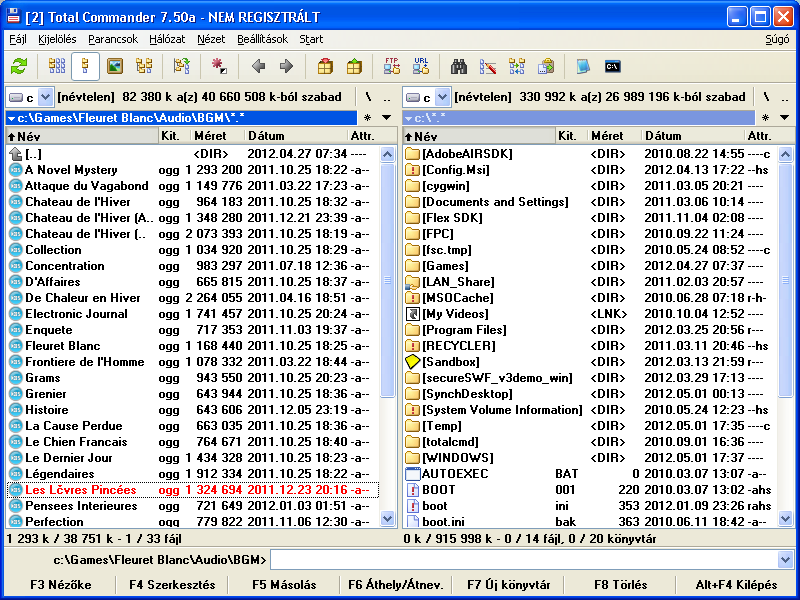
Task: Open the Synchronize directories toolbar icon
Action: pos(517,66)
